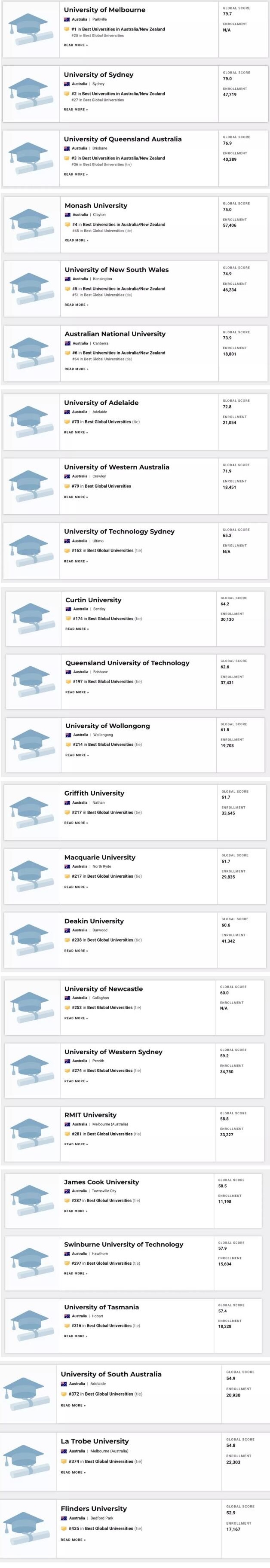Click Australia flag icon under University of Sydney
This screenshot has width=270, height=1568.
(67, 84)
